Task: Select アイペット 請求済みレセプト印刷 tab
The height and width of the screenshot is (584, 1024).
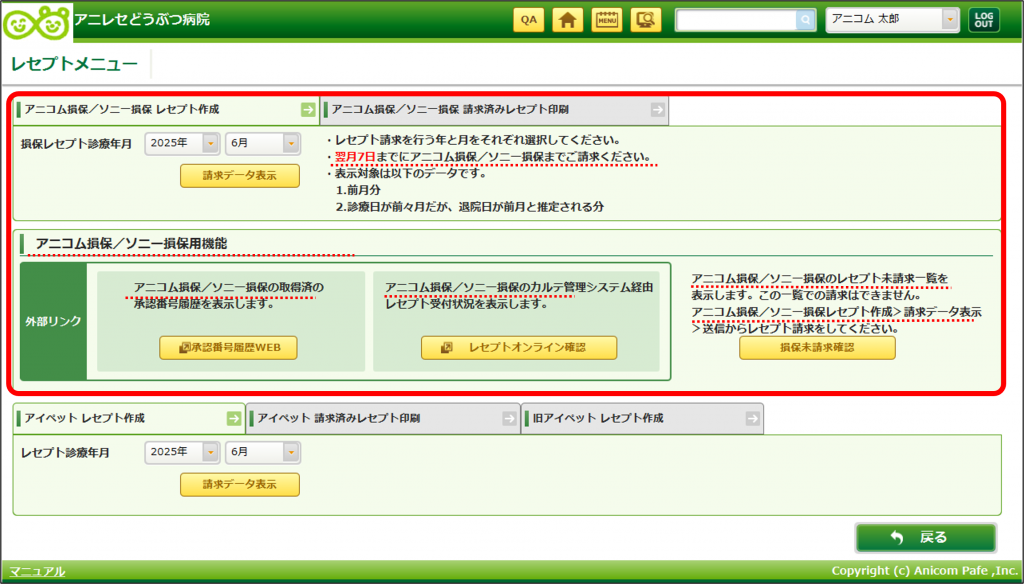Action: [x=383, y=419]
